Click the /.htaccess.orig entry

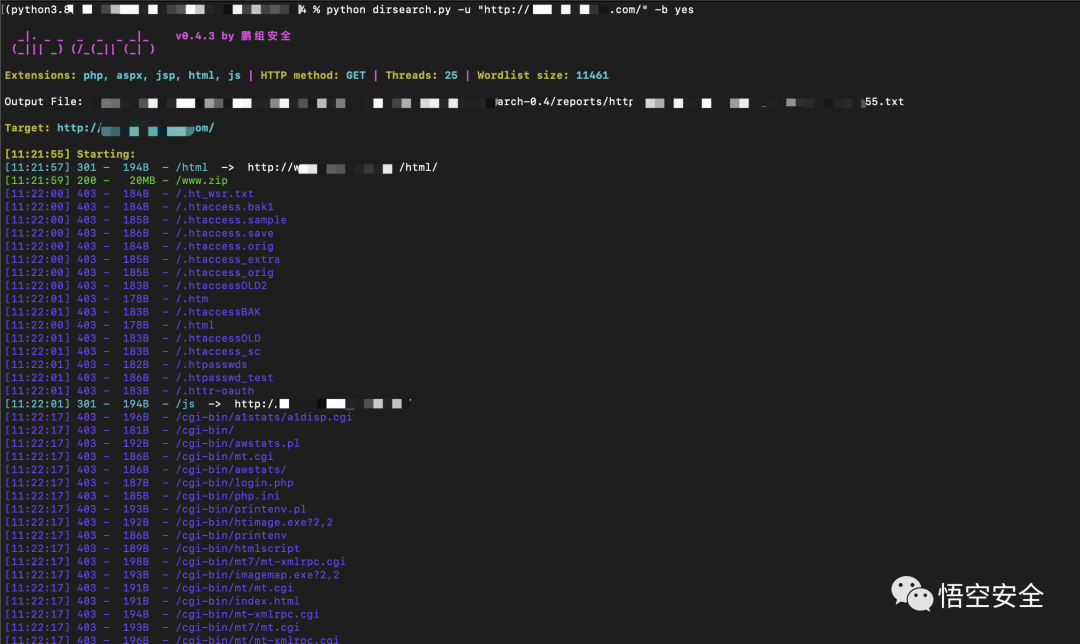click(x=225, y=246)
